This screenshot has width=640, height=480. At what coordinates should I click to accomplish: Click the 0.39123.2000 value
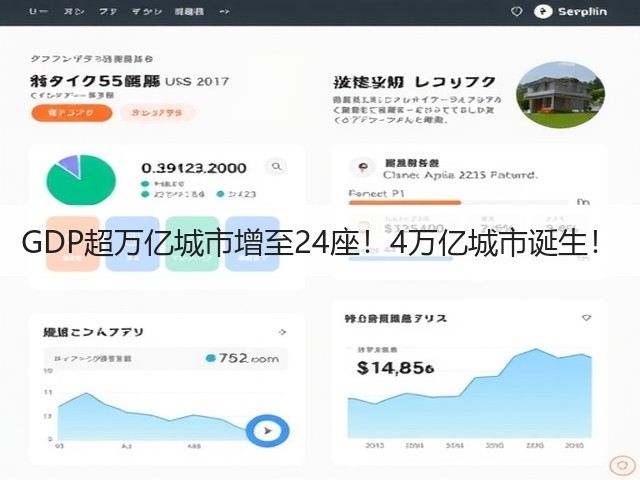194,168
